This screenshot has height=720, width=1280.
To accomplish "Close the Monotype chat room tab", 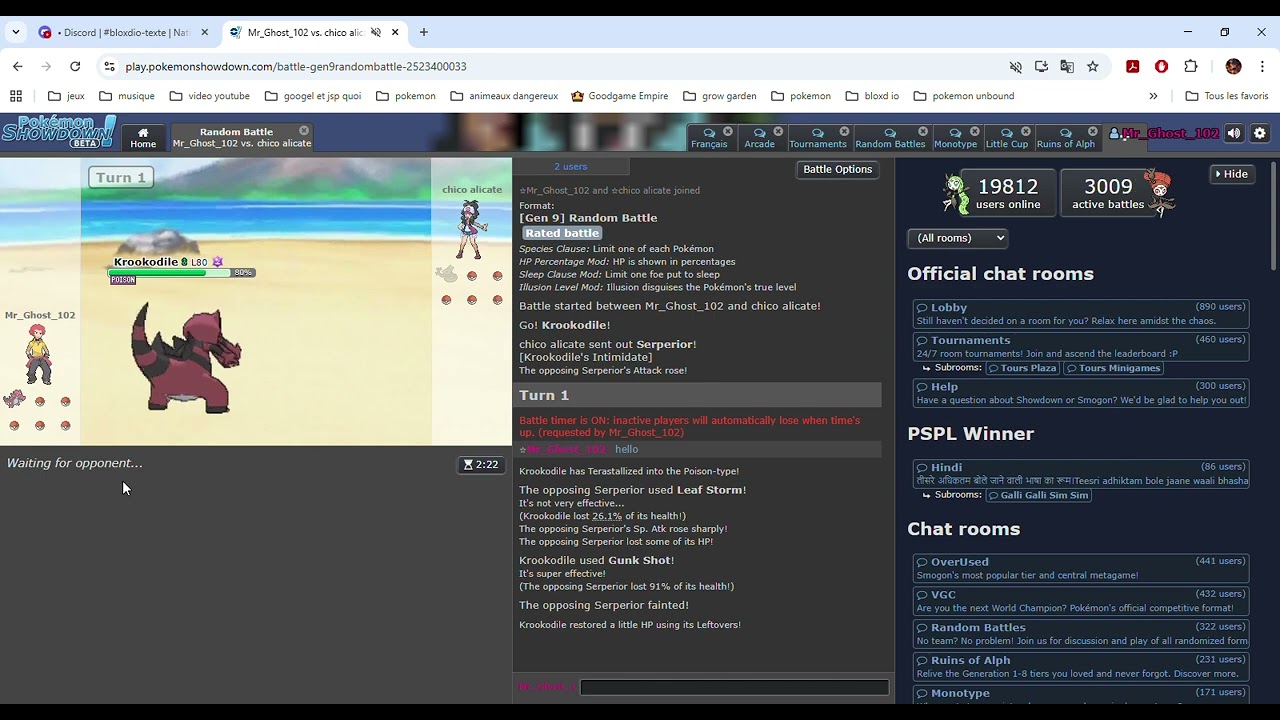I will (975, 131).
